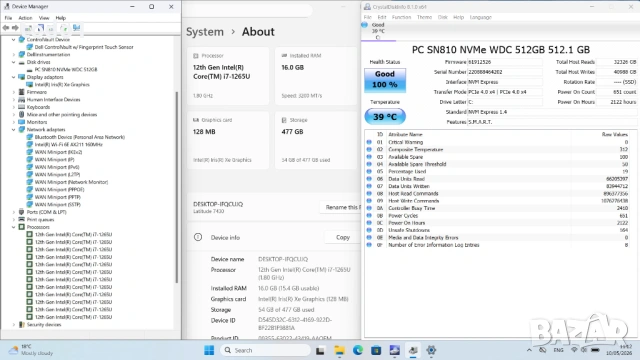This screenshot has width=640, height=360.
Task: Expand the Ports (COM & LPT) node
Action: coord(13,212)
